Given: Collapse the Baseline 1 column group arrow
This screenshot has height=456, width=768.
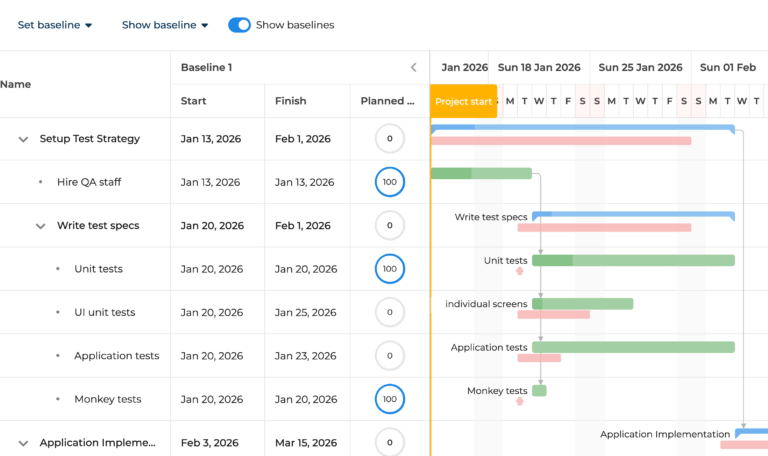Looking at the screenshot, I should click(414, 68).
